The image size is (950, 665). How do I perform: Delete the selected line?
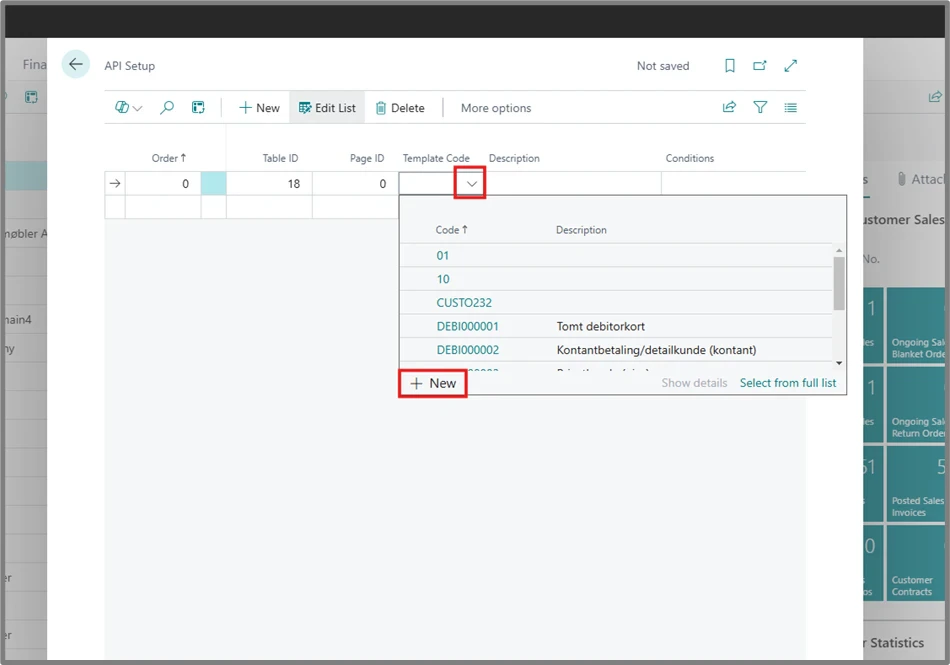400,108
